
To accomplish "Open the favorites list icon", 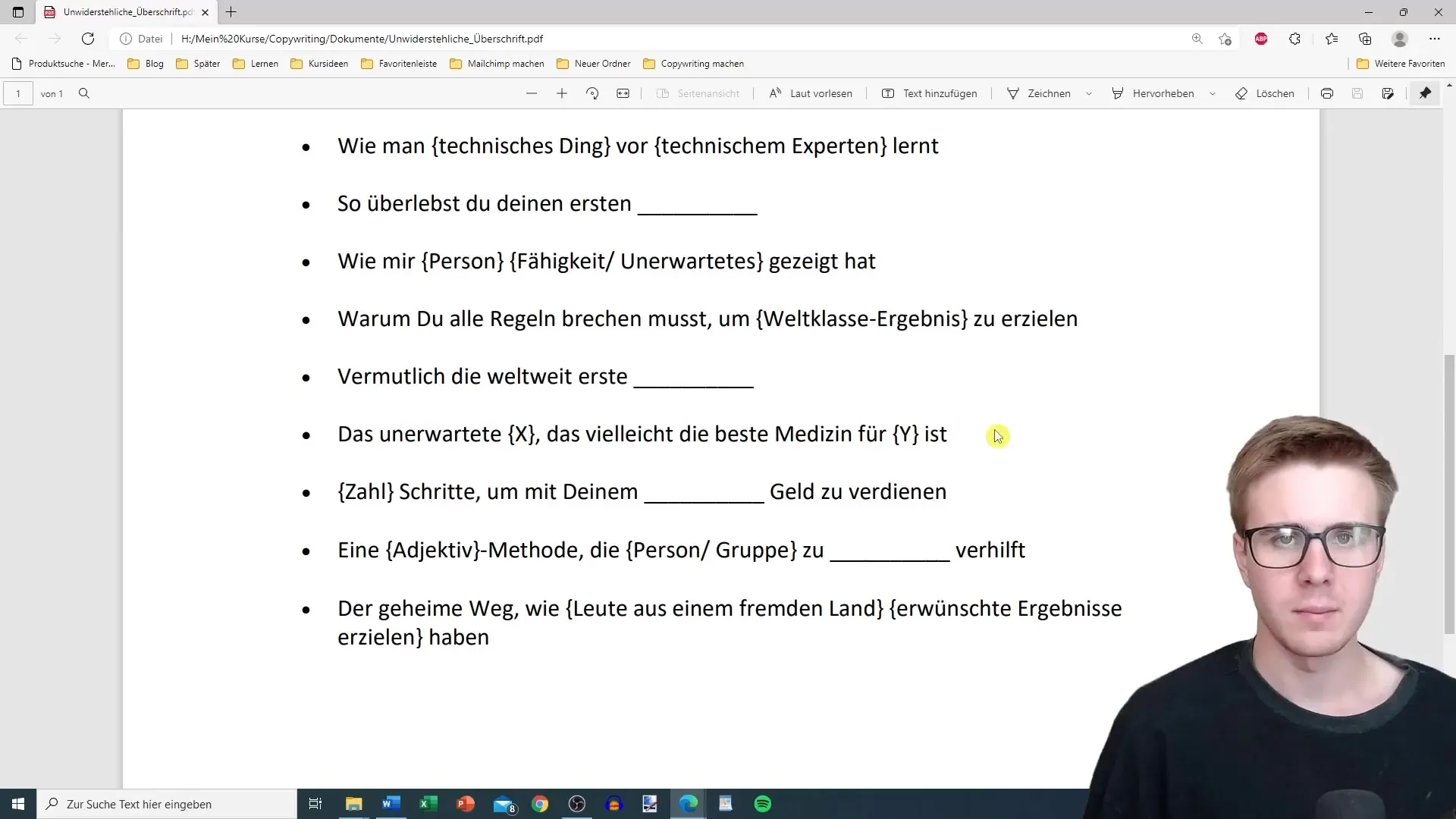I will coord(1332,39).
